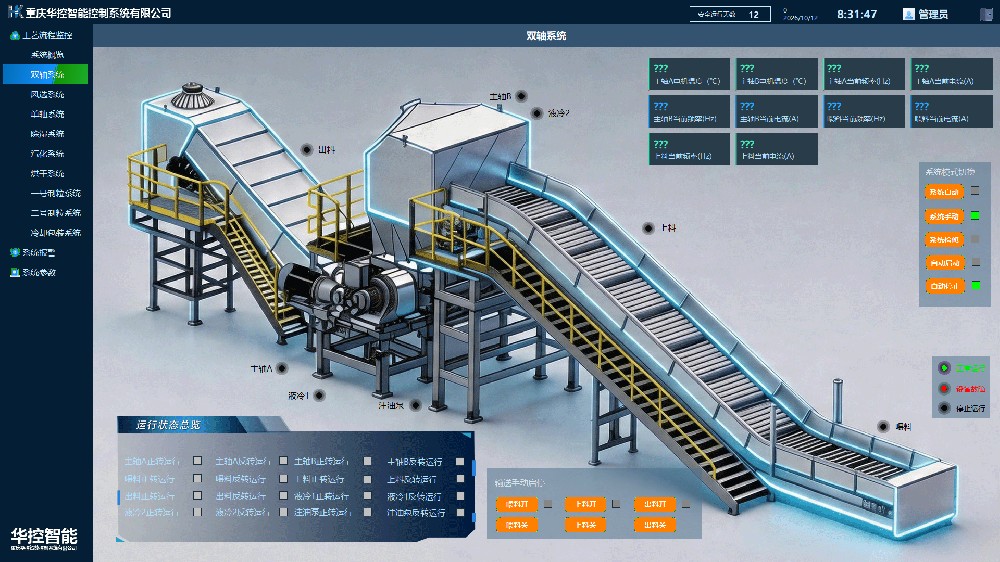Image resolution: width=1000 pixels, height=562 pixels.
Task: Click the orange 出料关 button
Action: (x=654, y=525)
